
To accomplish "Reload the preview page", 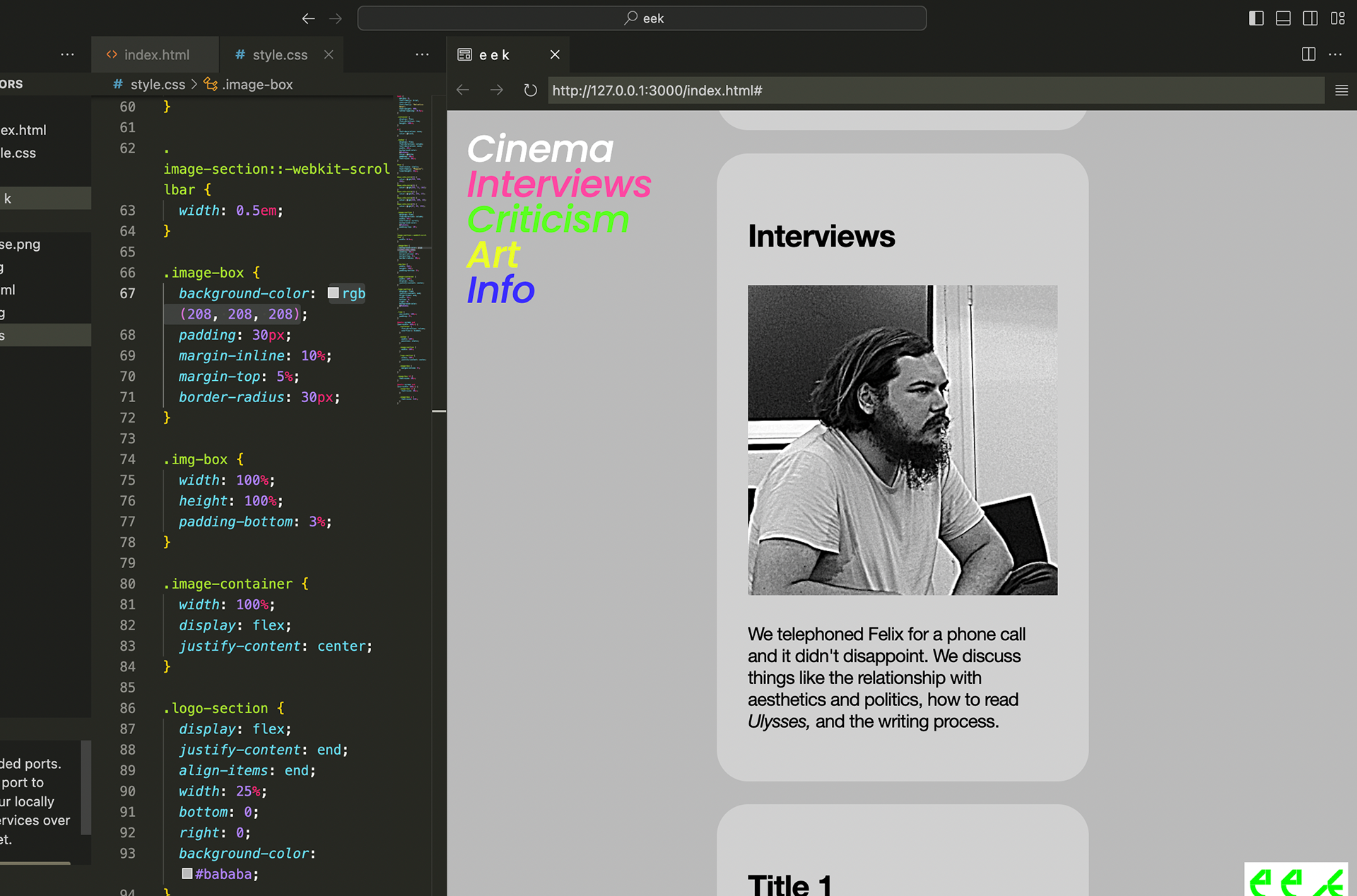I will click(530, 90).
